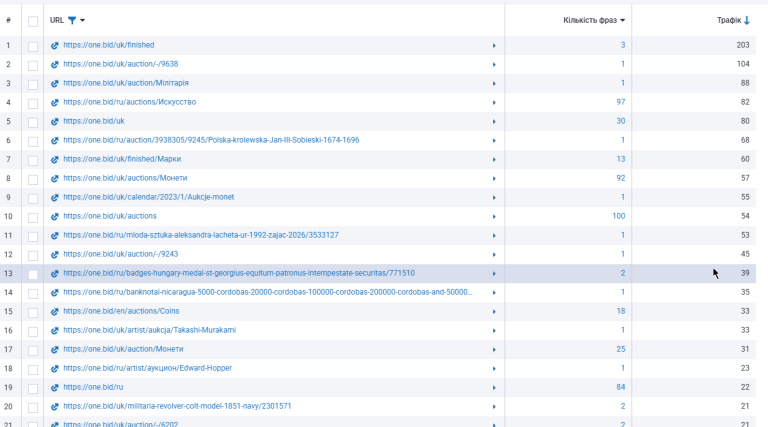Click external link icon beside en/auctions/Coins
The width and height of the screenshot is (768, 427).
point(54,312)
